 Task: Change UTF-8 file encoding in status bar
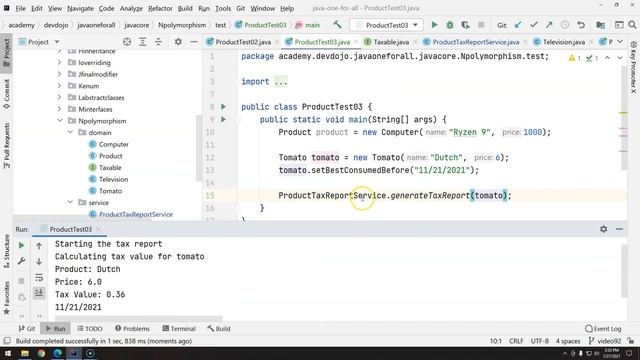pos(540,341)
